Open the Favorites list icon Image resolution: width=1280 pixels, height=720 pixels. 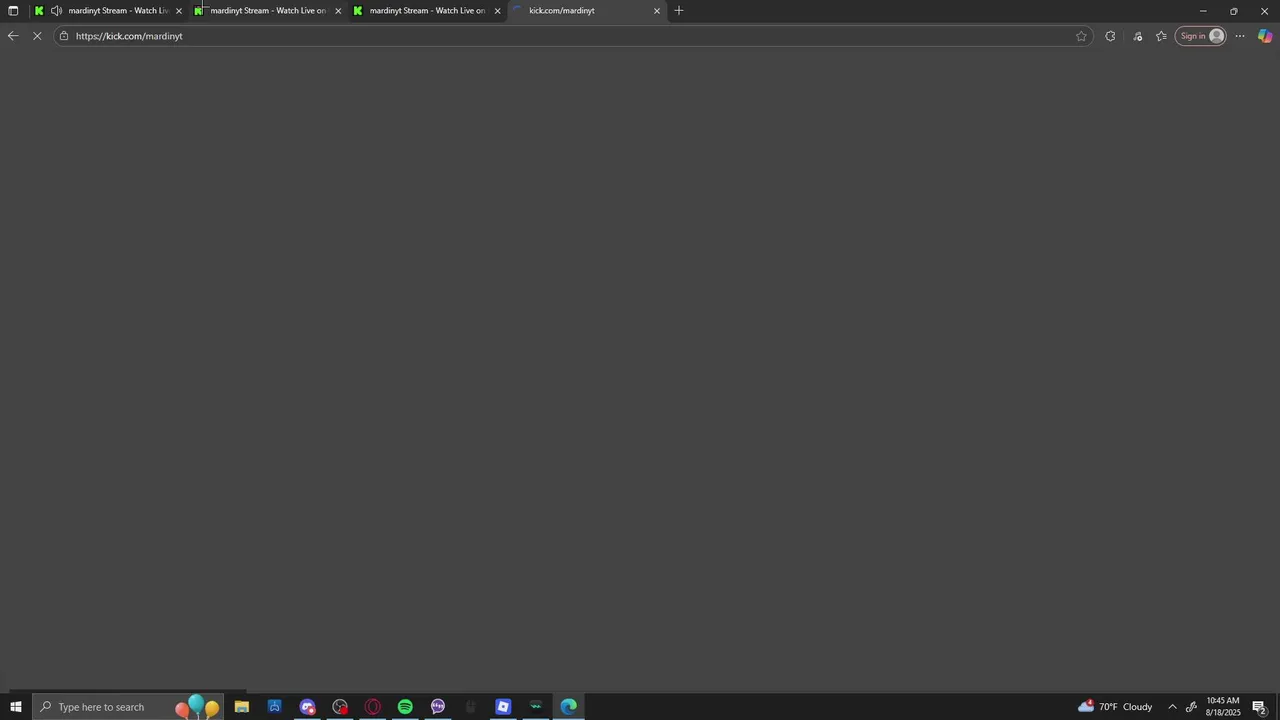coord(1161,36)
